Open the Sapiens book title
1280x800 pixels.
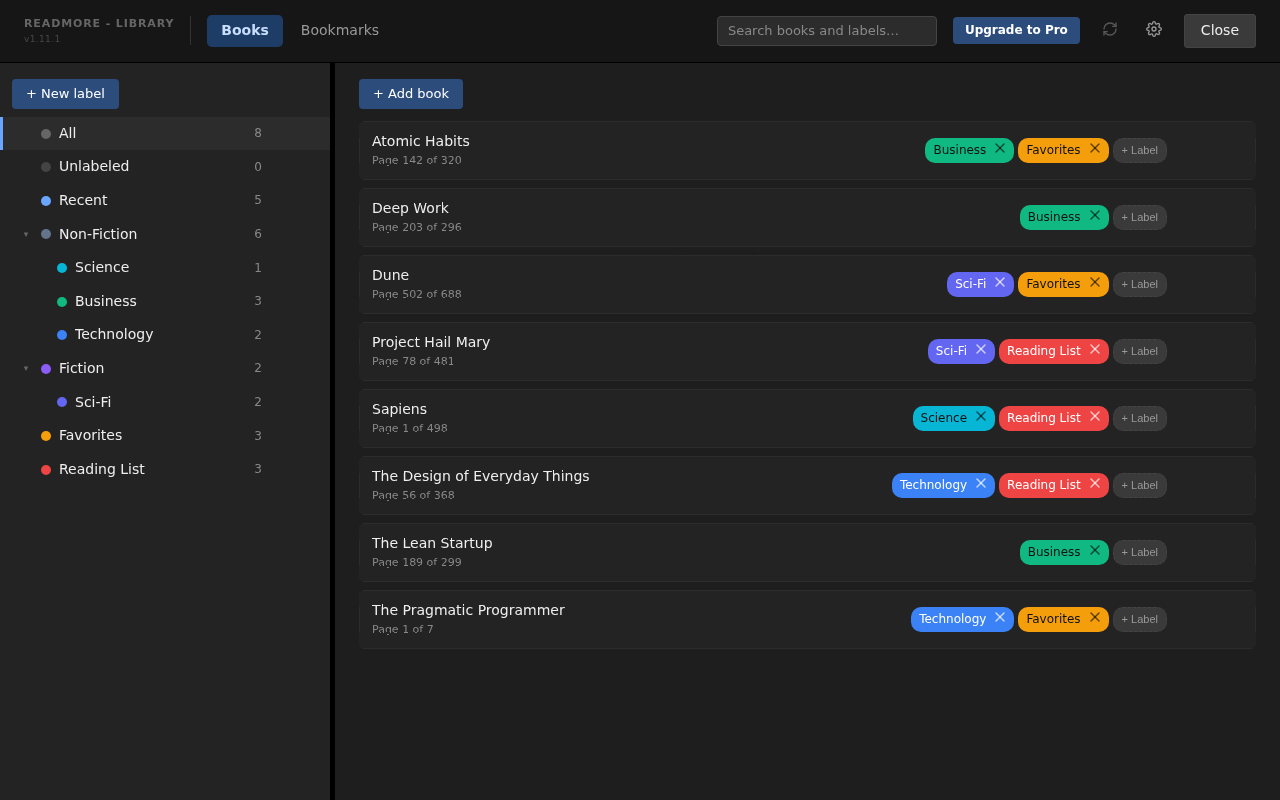pyautogui.click(x=399, y=409)
